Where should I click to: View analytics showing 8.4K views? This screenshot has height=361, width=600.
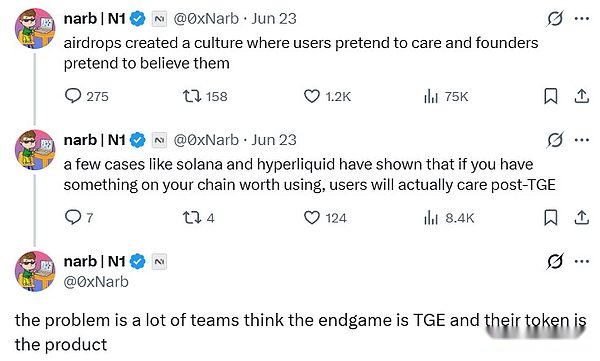tap(430, 217)
